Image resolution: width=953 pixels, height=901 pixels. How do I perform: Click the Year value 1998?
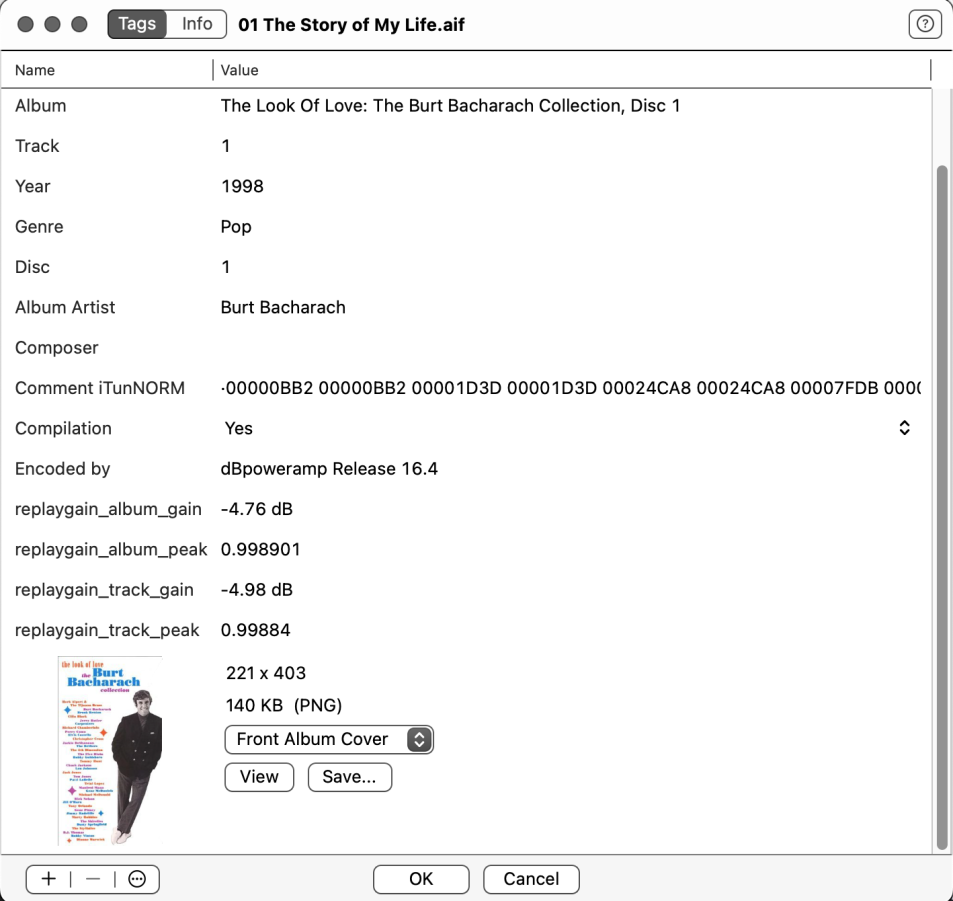point(242,186)
